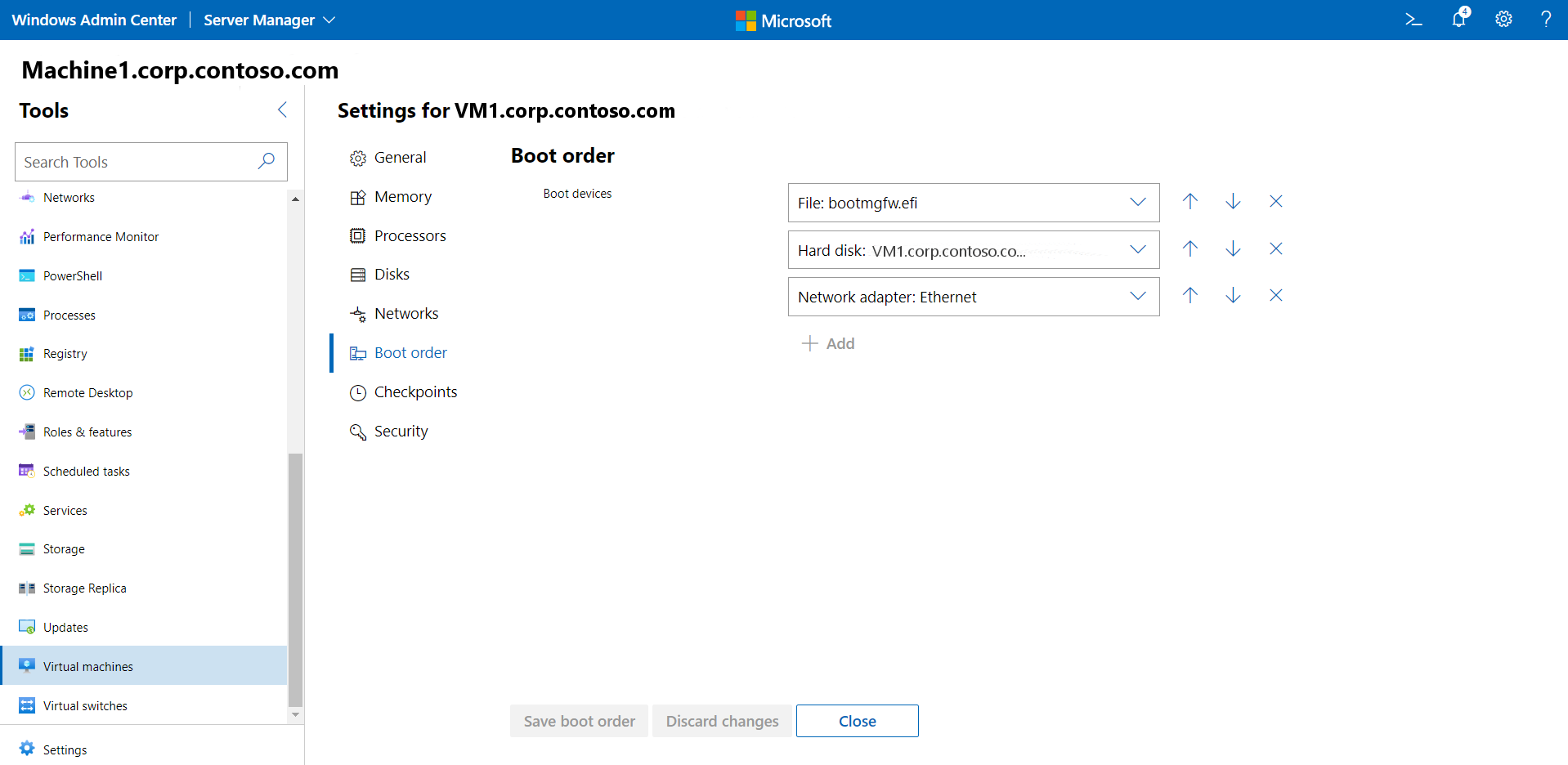Move bootmgfw.efi file entry down
Image resolution: width=1568 pixels, height=765 pixels.
click(x=1233, y=202)
